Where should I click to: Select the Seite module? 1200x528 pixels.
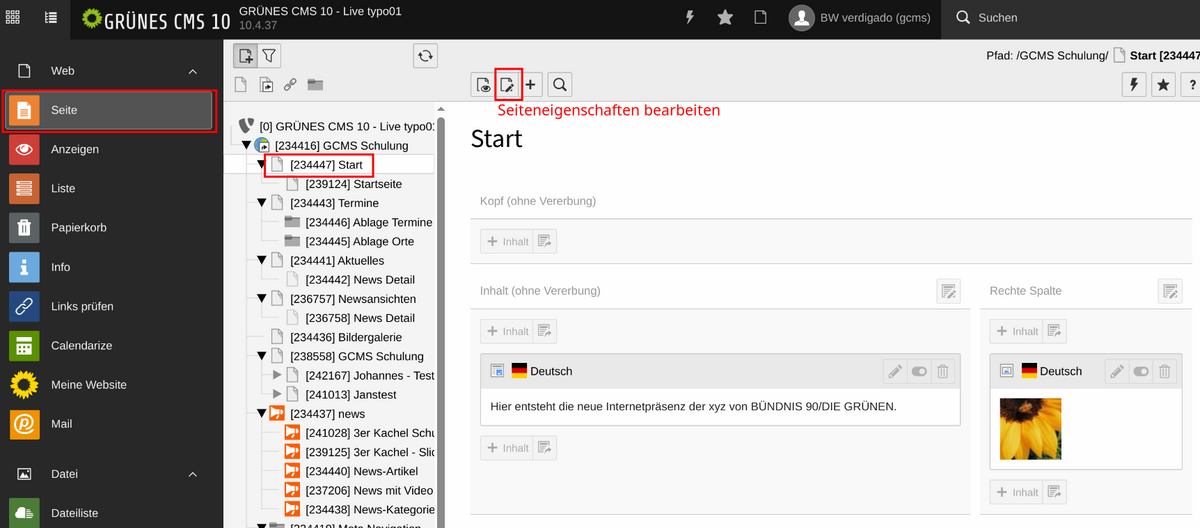pos(110,110)
